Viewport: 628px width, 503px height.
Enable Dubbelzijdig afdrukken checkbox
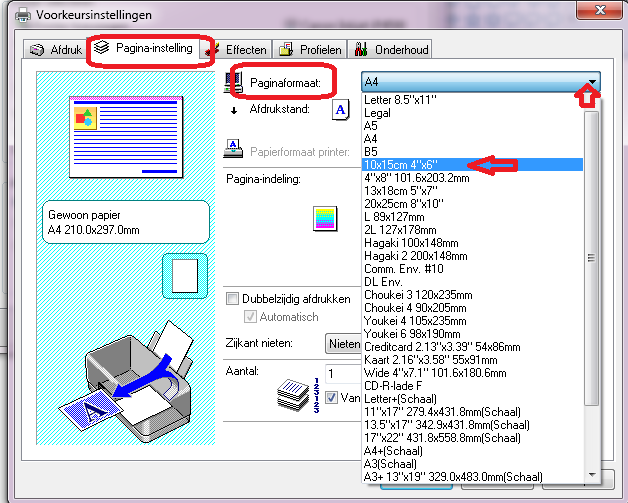click(232, 299)
